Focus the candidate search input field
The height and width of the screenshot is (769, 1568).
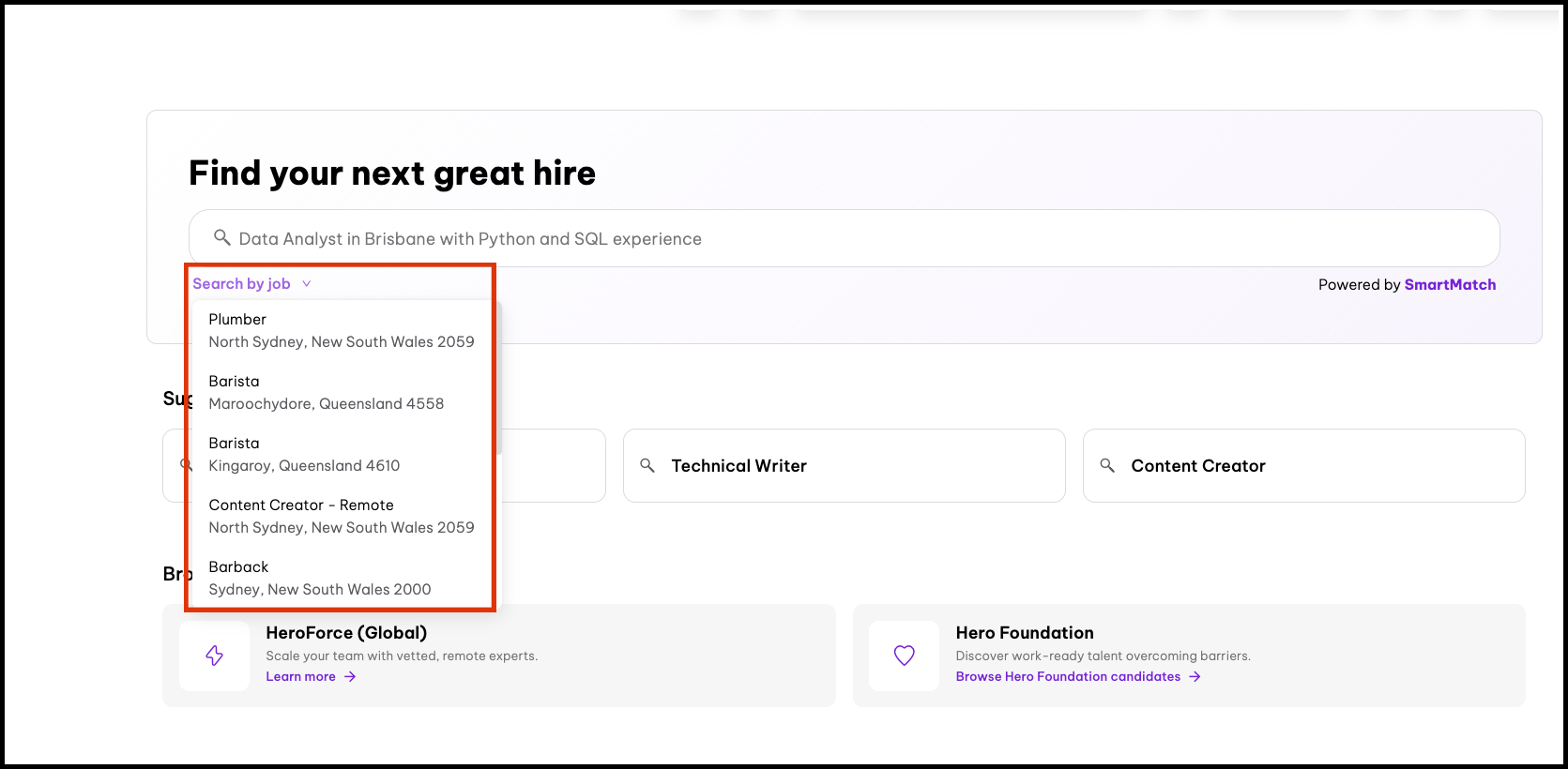pyautogui.click(x=845, y=239)
